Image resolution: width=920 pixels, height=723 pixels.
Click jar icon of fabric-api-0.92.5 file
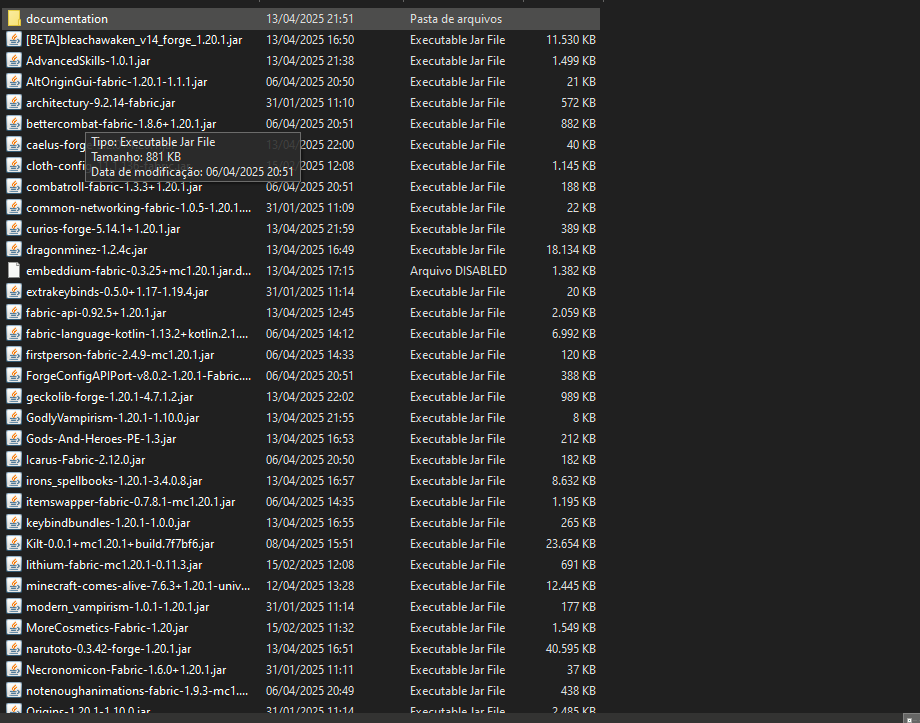[x=14, y=313]
